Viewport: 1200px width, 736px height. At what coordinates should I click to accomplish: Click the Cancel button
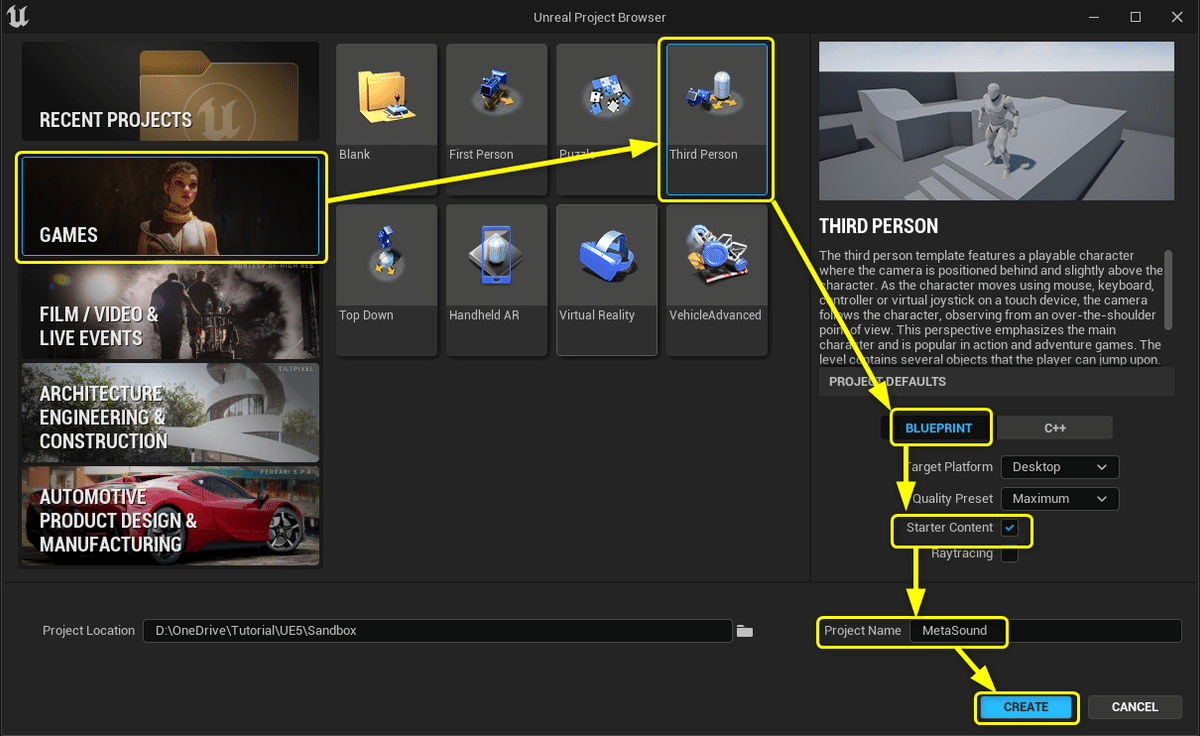pos(1135,707)
